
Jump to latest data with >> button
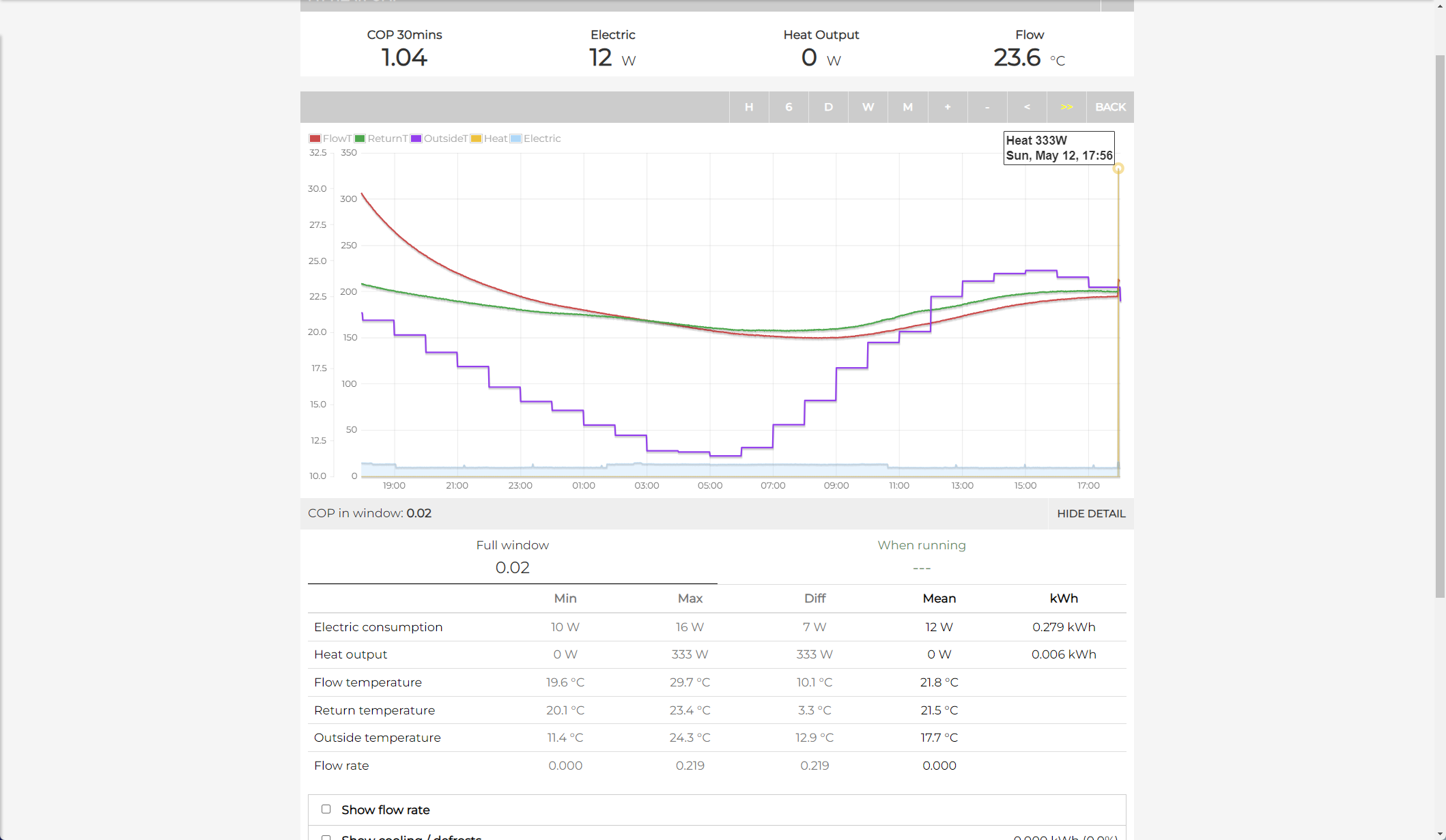pos(1066,107)
